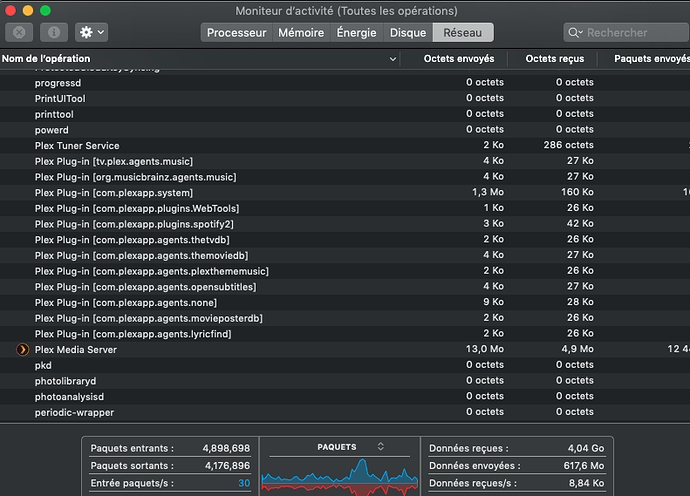Click 4,9 Mo received by Plex Media Server
The width and height of the screenshot is (690, 496).
click(x=577, y=349)
